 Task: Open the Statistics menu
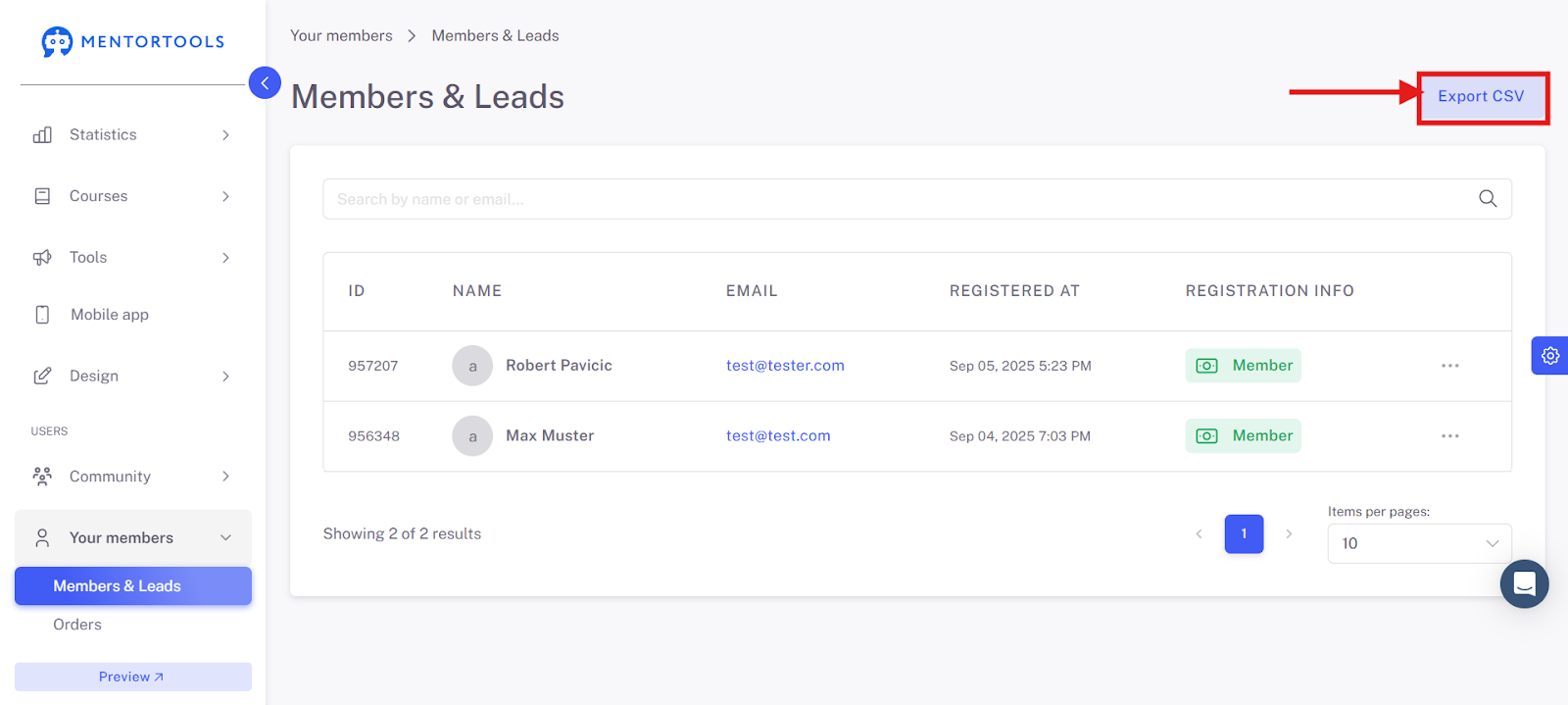tap(132, 135)
